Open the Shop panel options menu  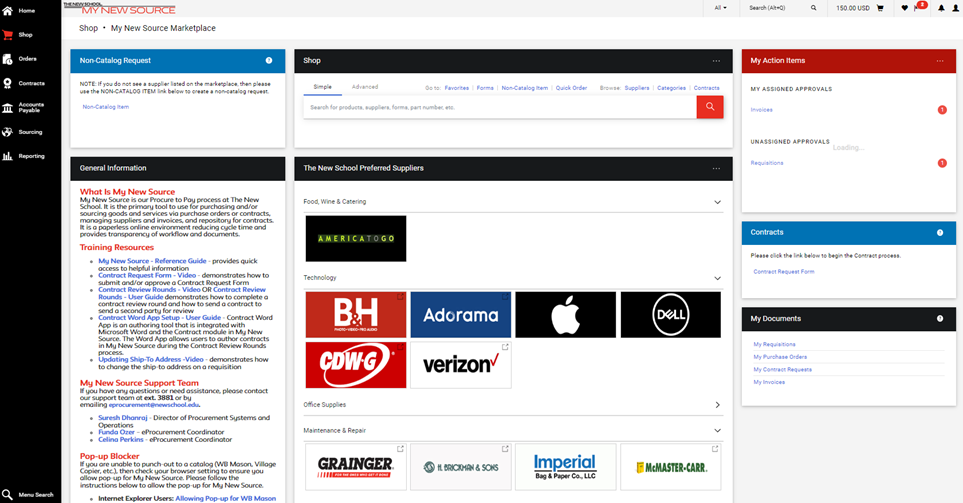point(716,61)
